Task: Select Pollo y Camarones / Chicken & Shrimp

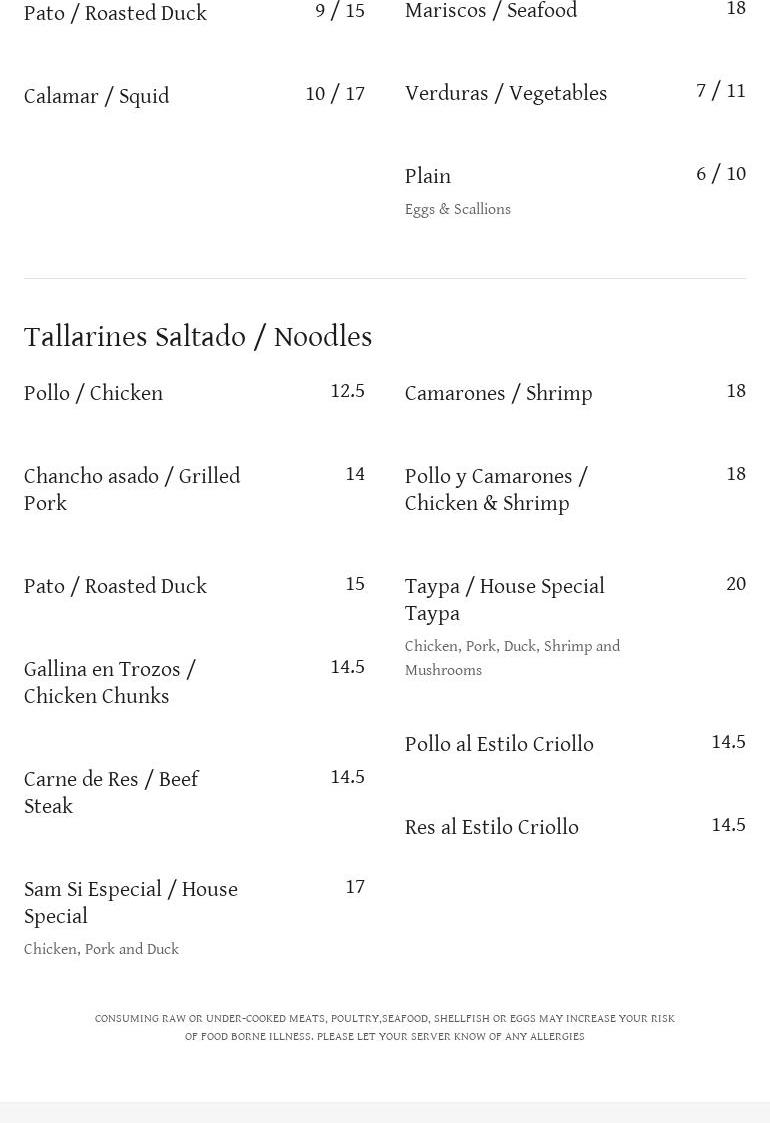Action: [x=496, y=489]
